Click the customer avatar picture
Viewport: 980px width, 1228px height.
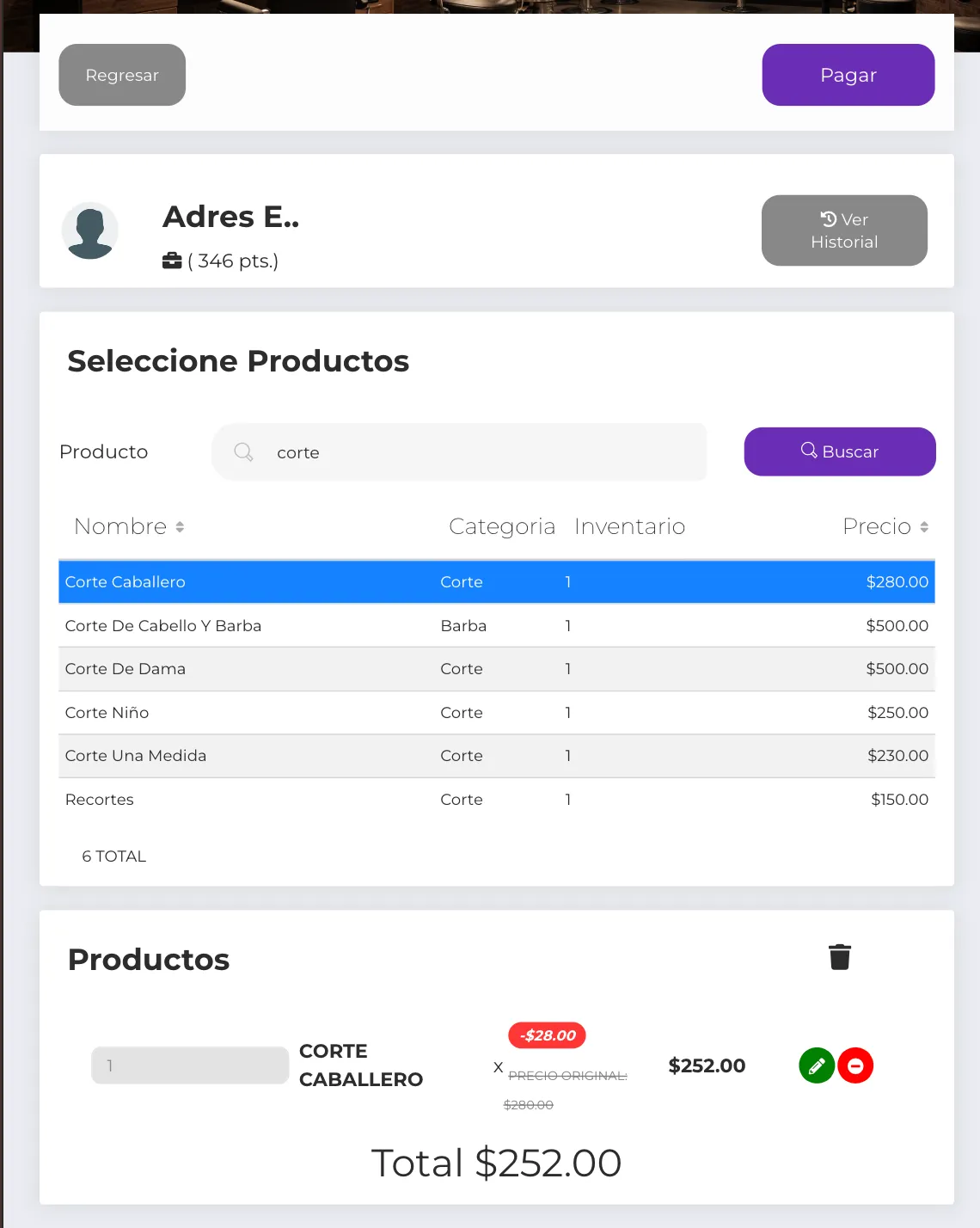click(90, 230)
